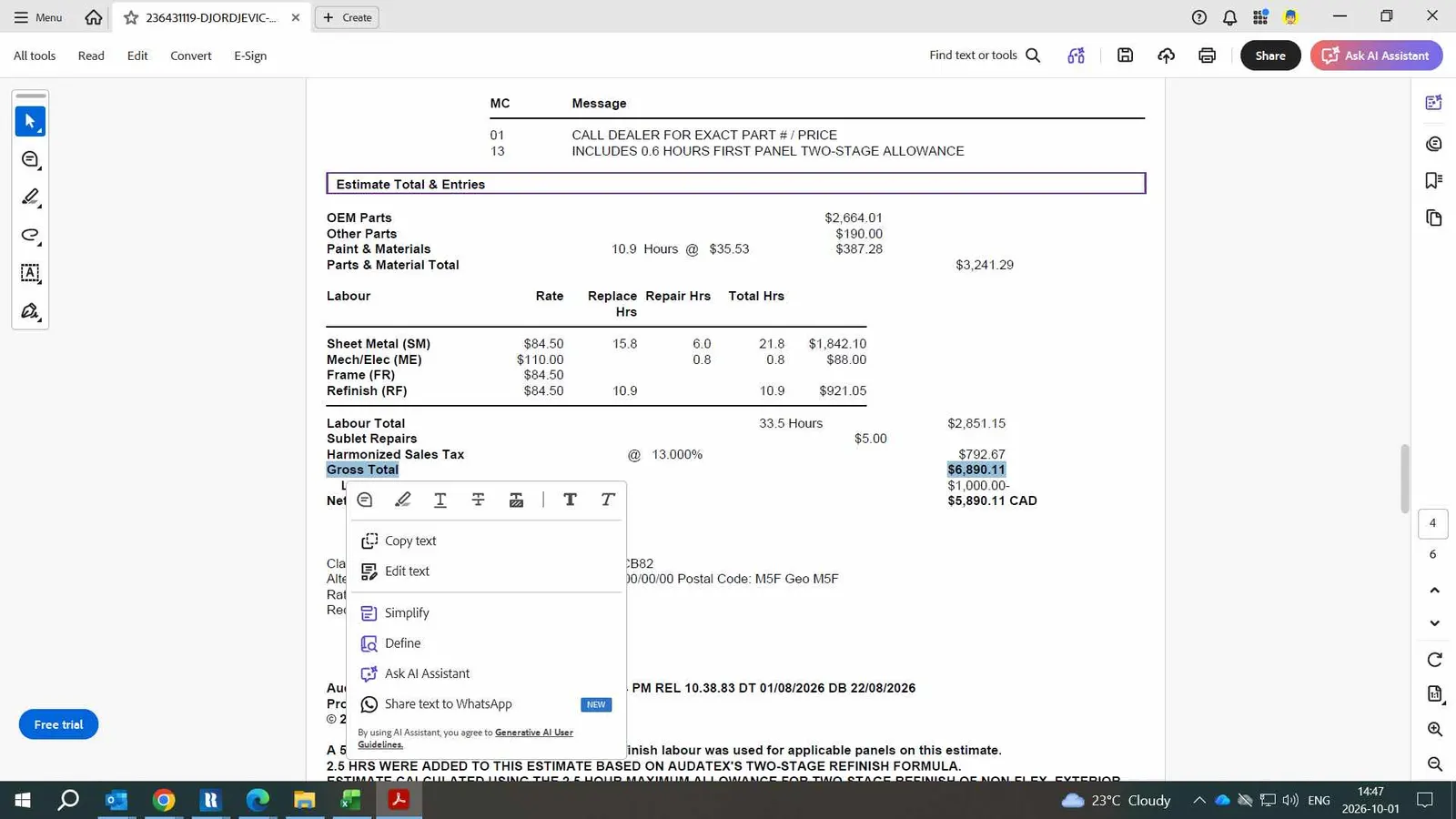Switch to the E-Sign tab
This screenshot has width=1456, height=819.
pyautogui.click(x=250, y=56)
